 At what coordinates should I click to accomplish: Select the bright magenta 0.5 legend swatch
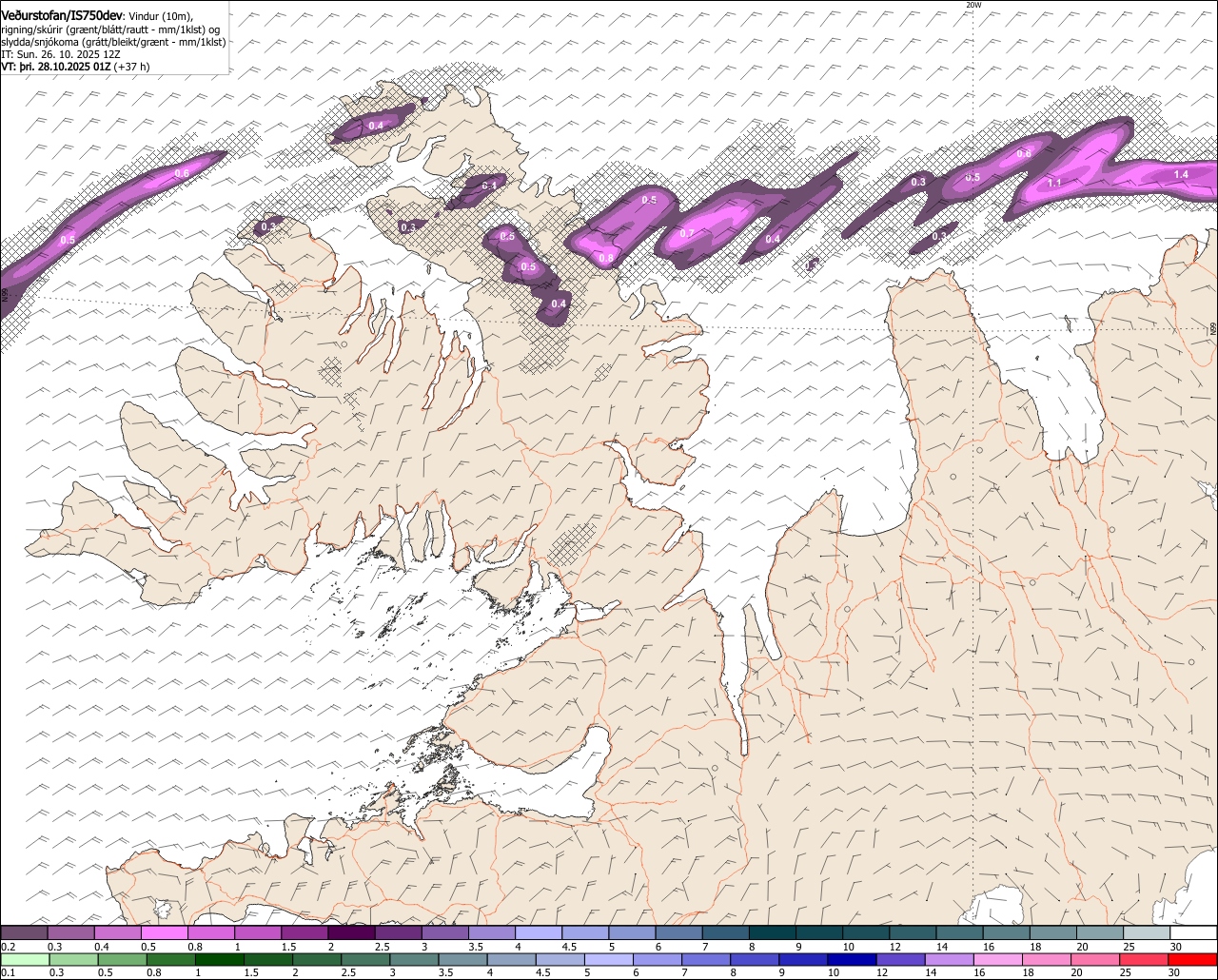[164, 932]
